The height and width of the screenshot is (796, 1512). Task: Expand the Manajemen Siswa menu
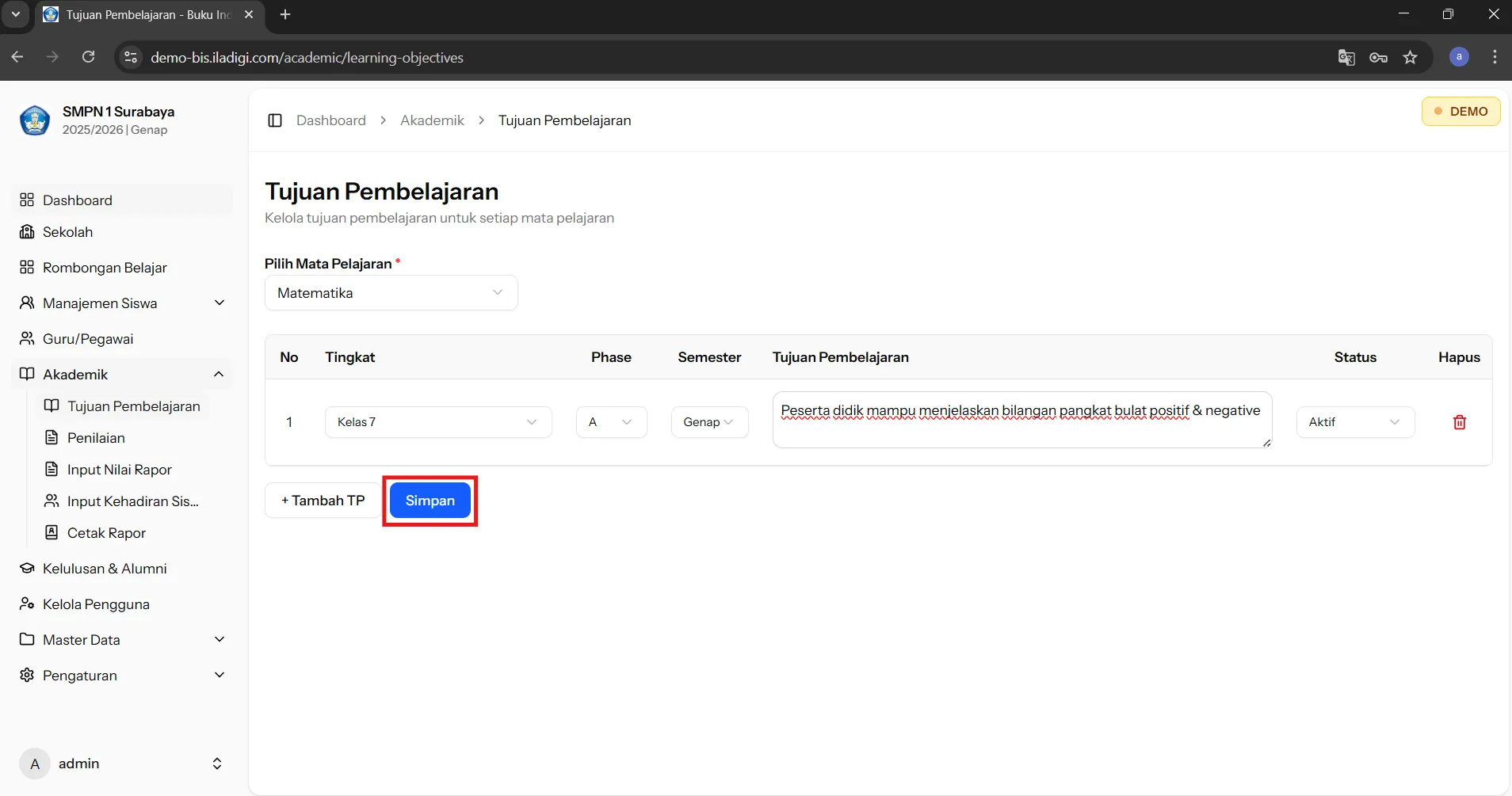click(x=123, y=303)
